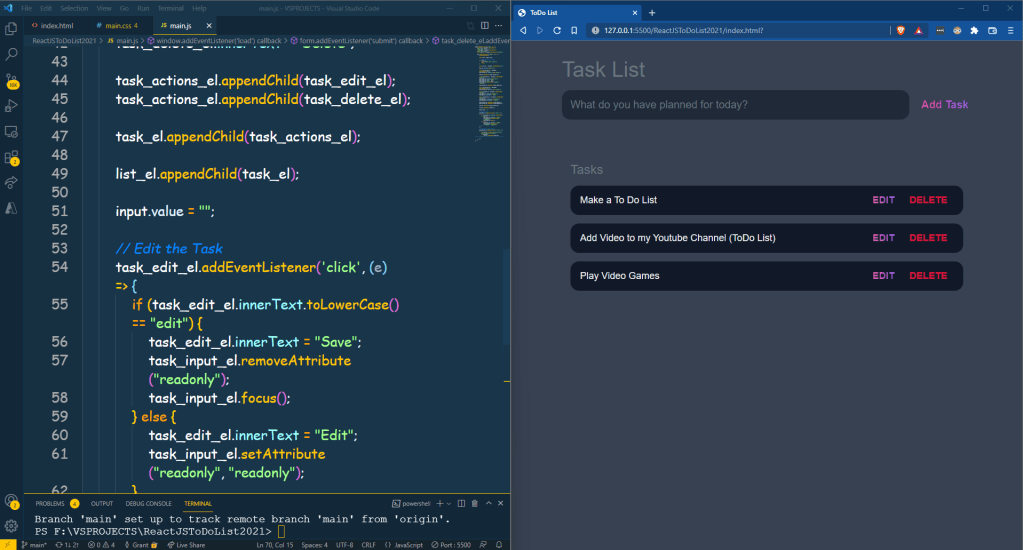Screen dimensions: 1023x550
Task: Open the Extensions view in sidebar
Action: [12, 157]
